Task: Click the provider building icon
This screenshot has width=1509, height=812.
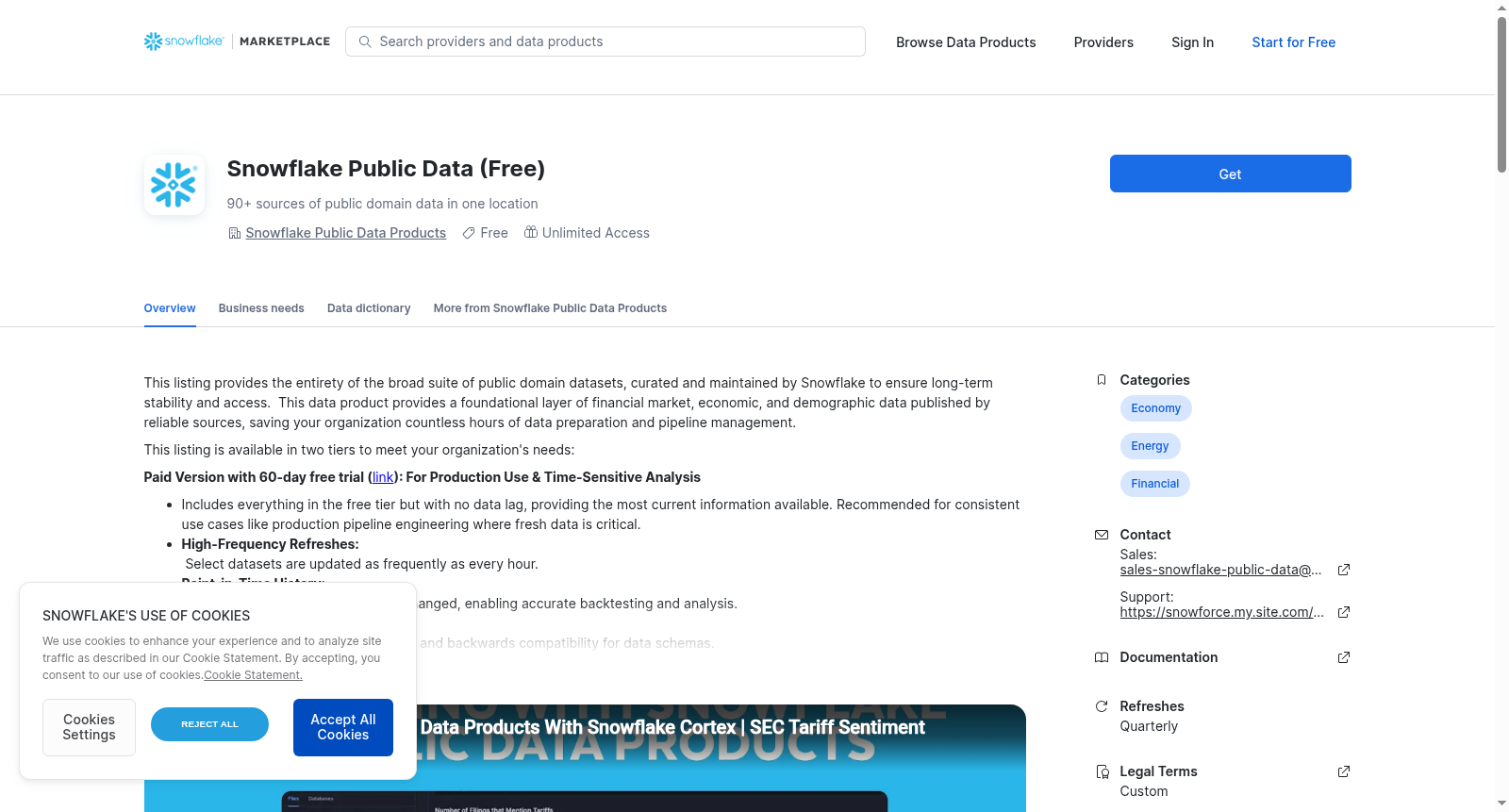Action: click(235, 233)
